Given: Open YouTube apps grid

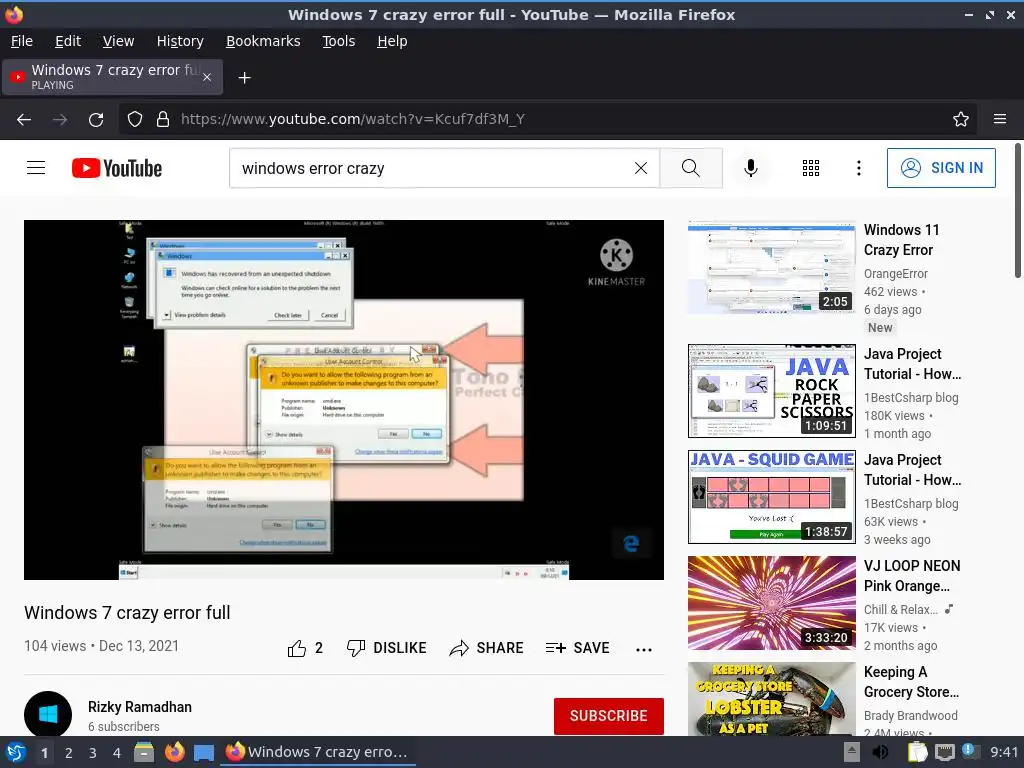Looking at the screenshot, I should click(810, 168).
